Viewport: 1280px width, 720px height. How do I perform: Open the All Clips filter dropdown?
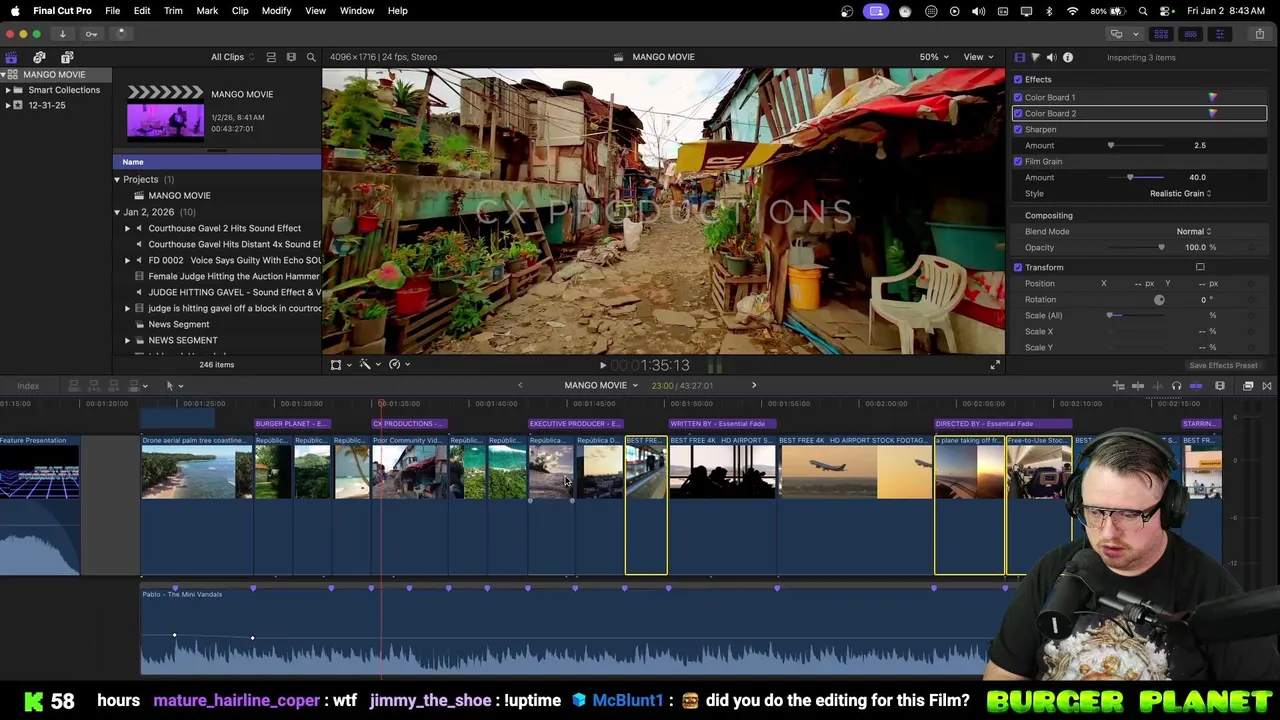coord(232,57)
